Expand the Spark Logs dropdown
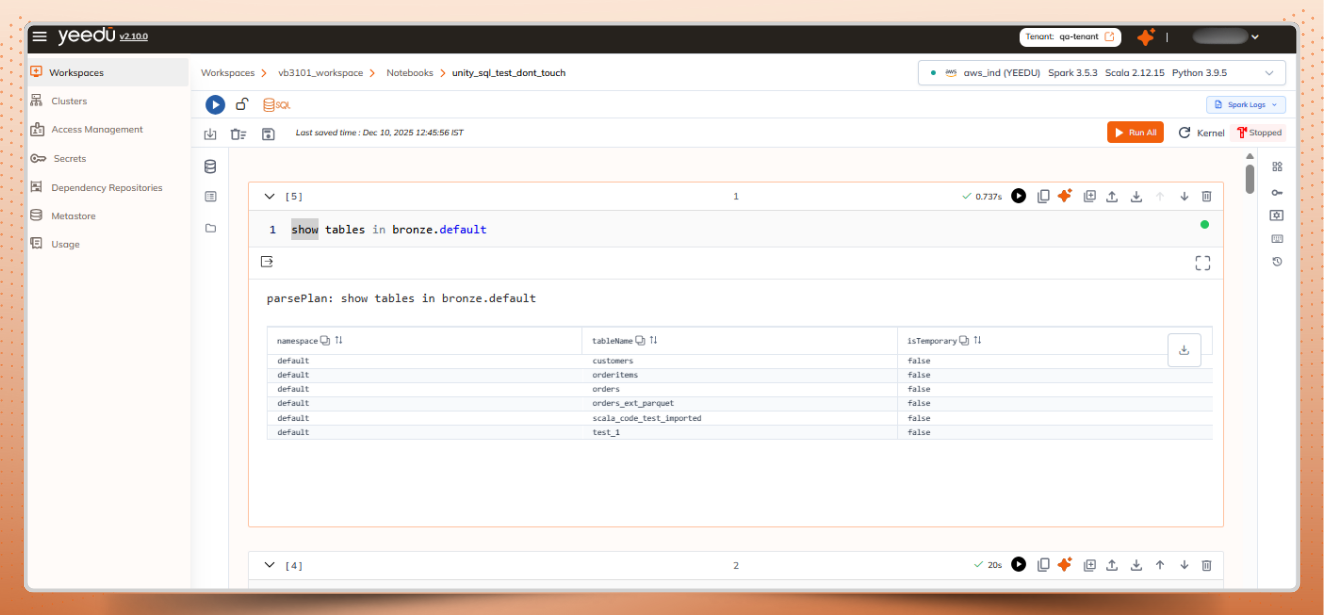Screen dimensions: 1324x615 coord(1245,104)
